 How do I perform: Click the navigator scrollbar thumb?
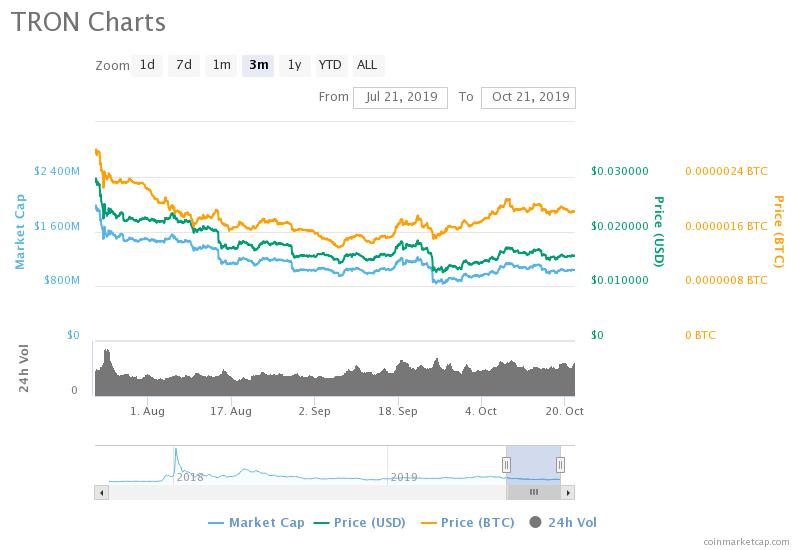tap(534, 492)
